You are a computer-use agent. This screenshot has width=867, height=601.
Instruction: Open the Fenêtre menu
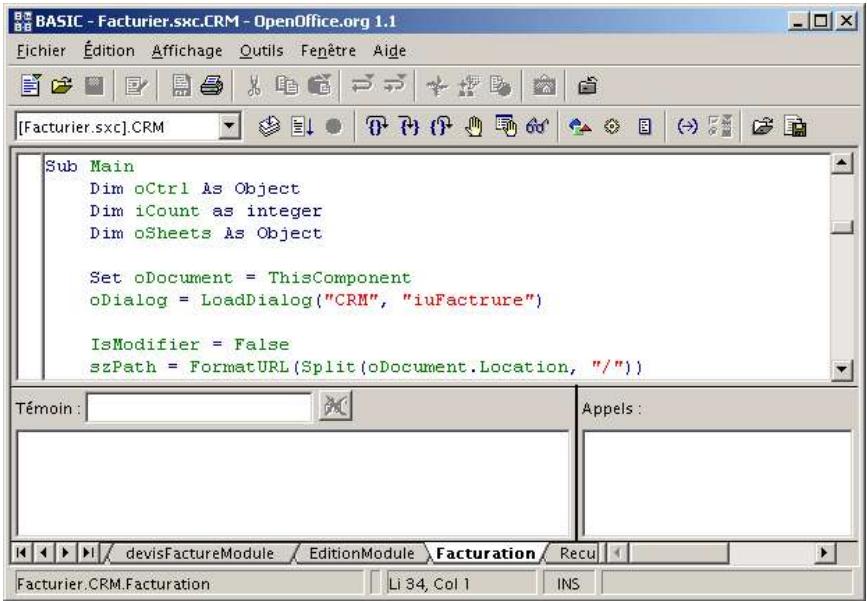[x=328, y=51]
